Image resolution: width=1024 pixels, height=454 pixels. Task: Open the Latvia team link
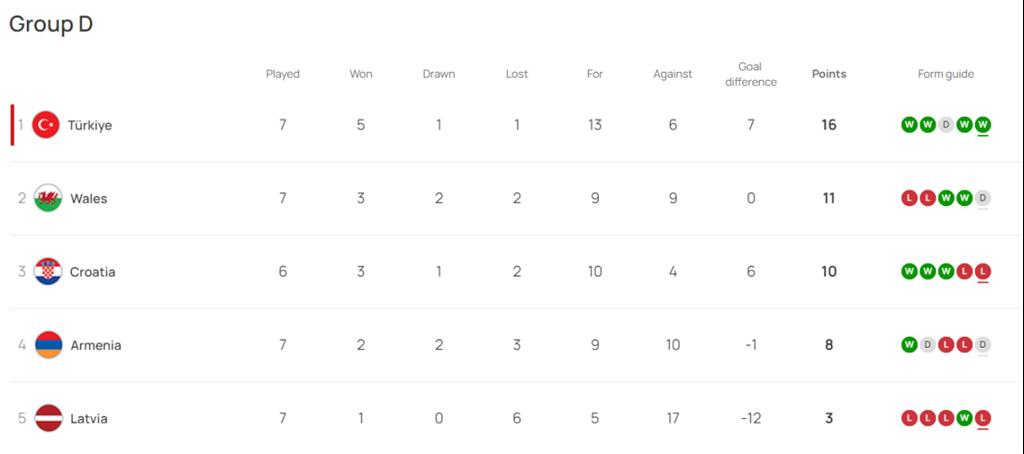click(x=89, y=419)
